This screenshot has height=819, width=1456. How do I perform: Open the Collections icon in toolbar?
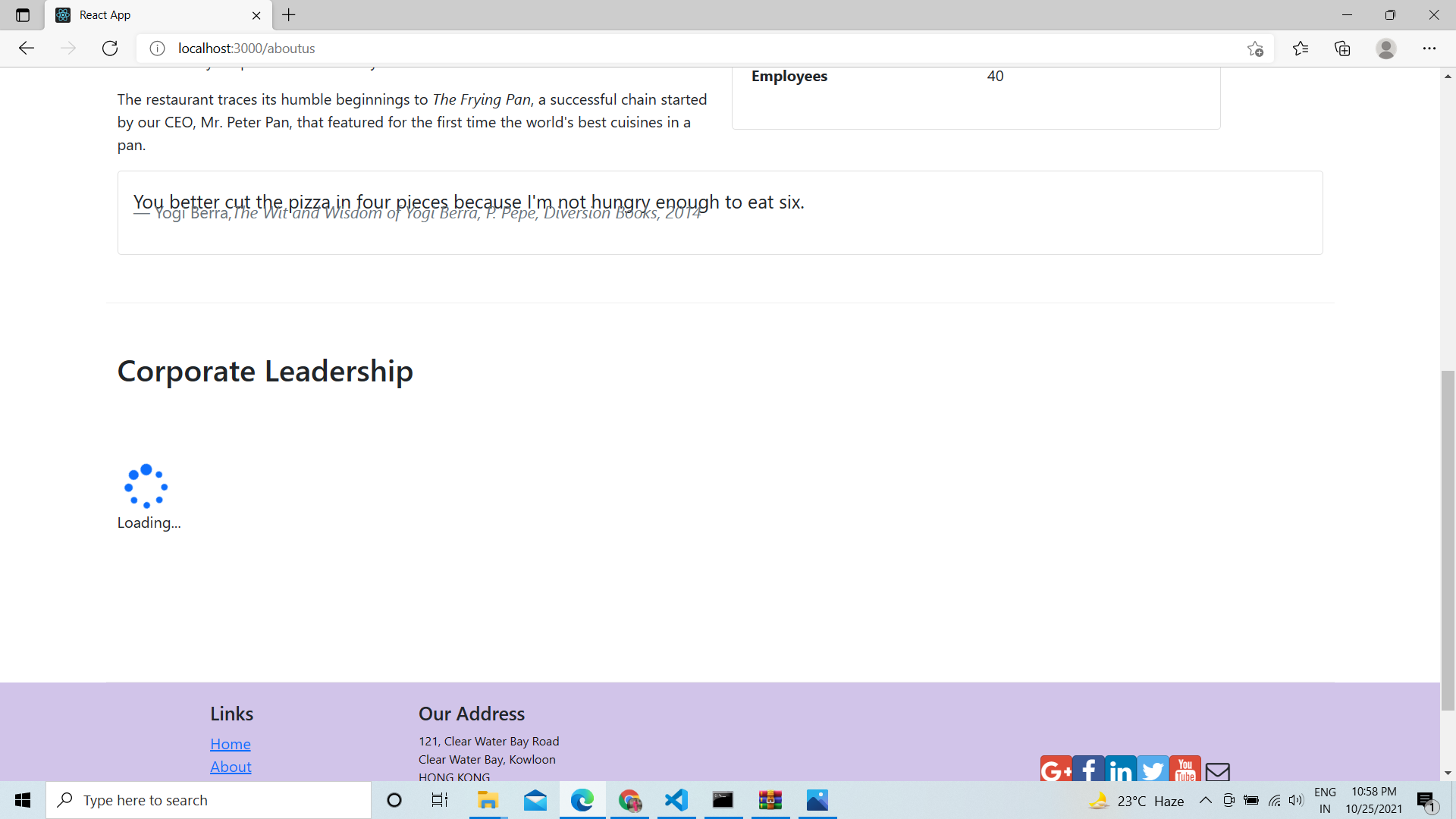click(1342, 49)
